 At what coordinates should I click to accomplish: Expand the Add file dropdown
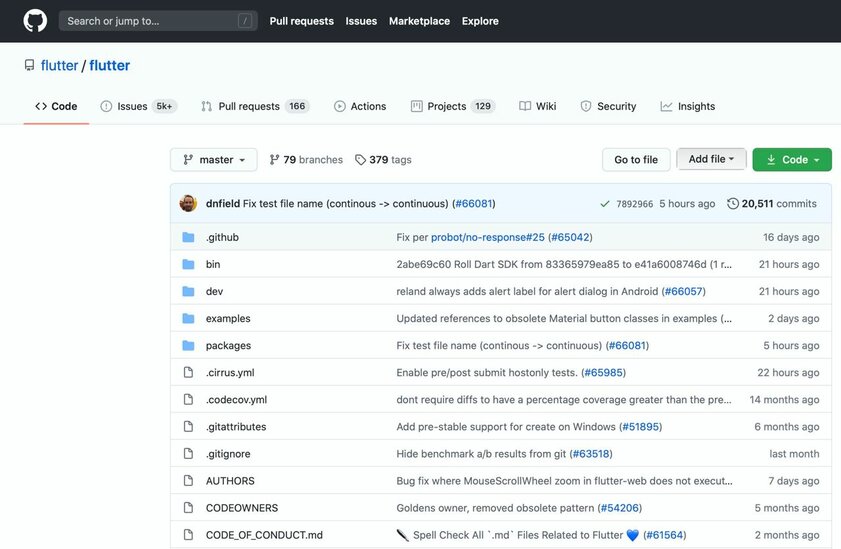click(711, 159)
